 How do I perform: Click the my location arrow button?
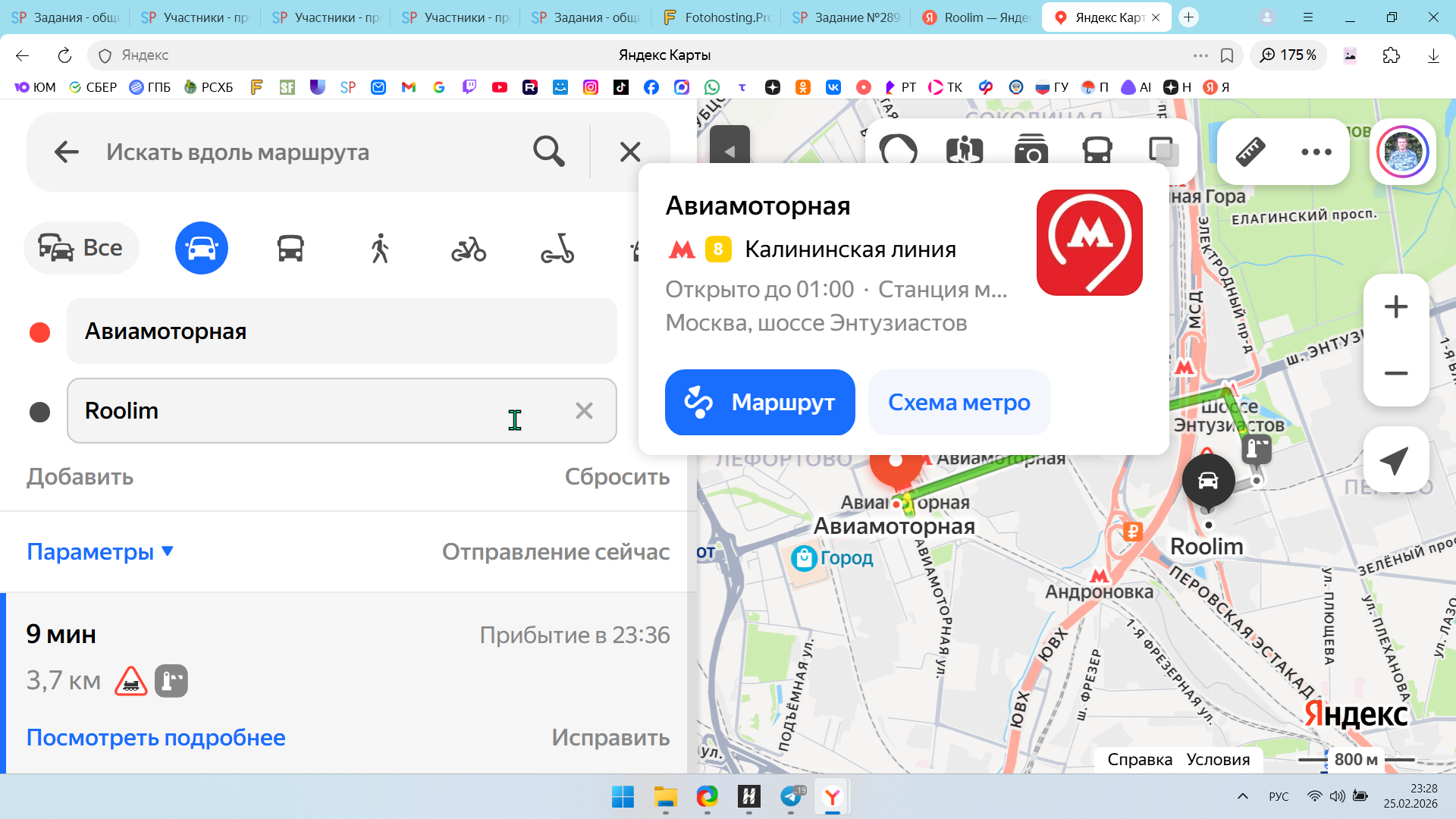1395,460
